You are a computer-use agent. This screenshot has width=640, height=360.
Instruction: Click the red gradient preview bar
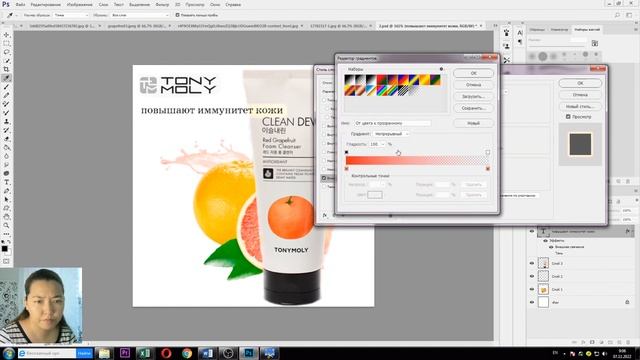[417, 160]
